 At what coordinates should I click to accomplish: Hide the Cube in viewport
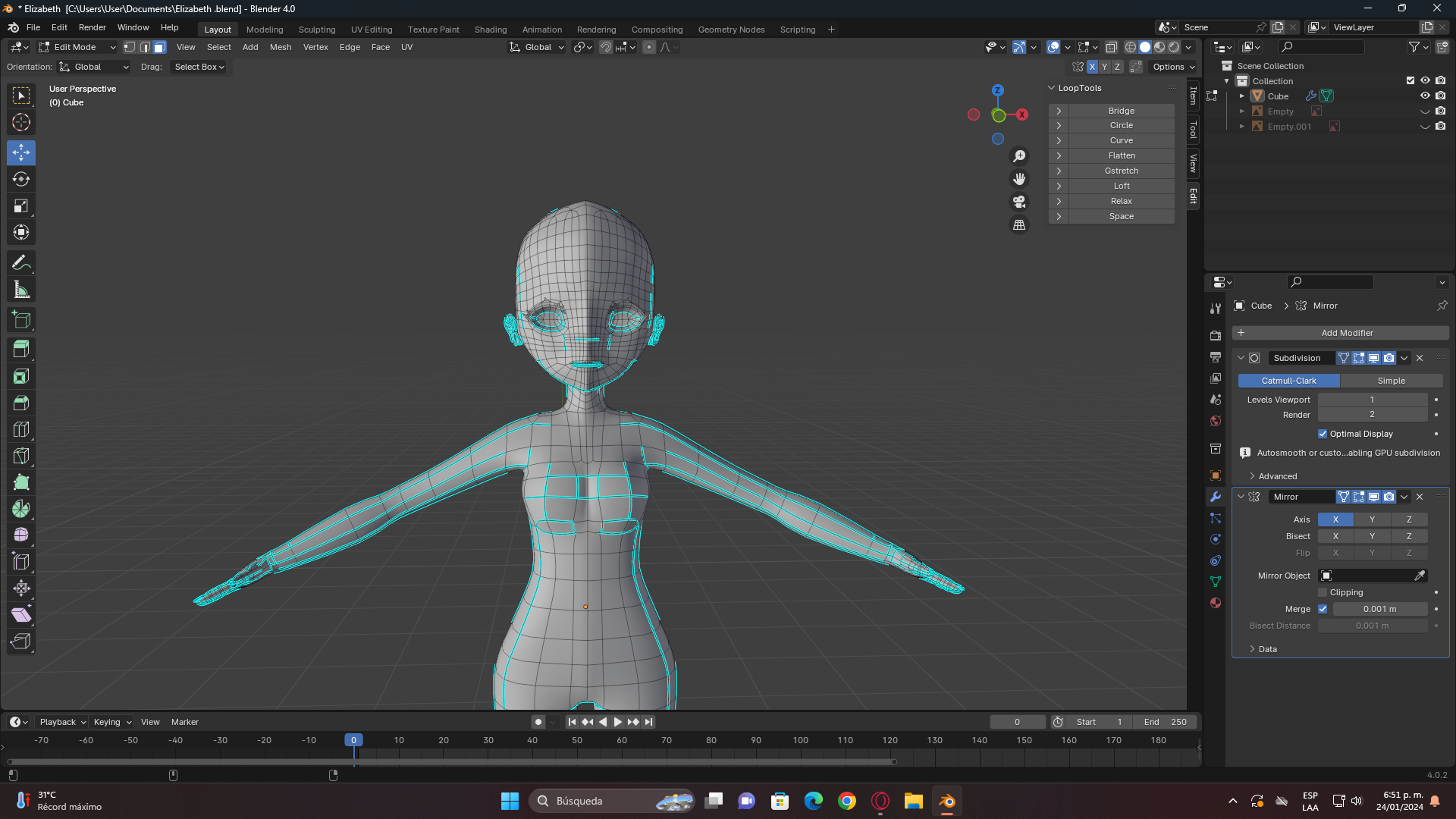pyautogui.click(x=1425, y=96)
